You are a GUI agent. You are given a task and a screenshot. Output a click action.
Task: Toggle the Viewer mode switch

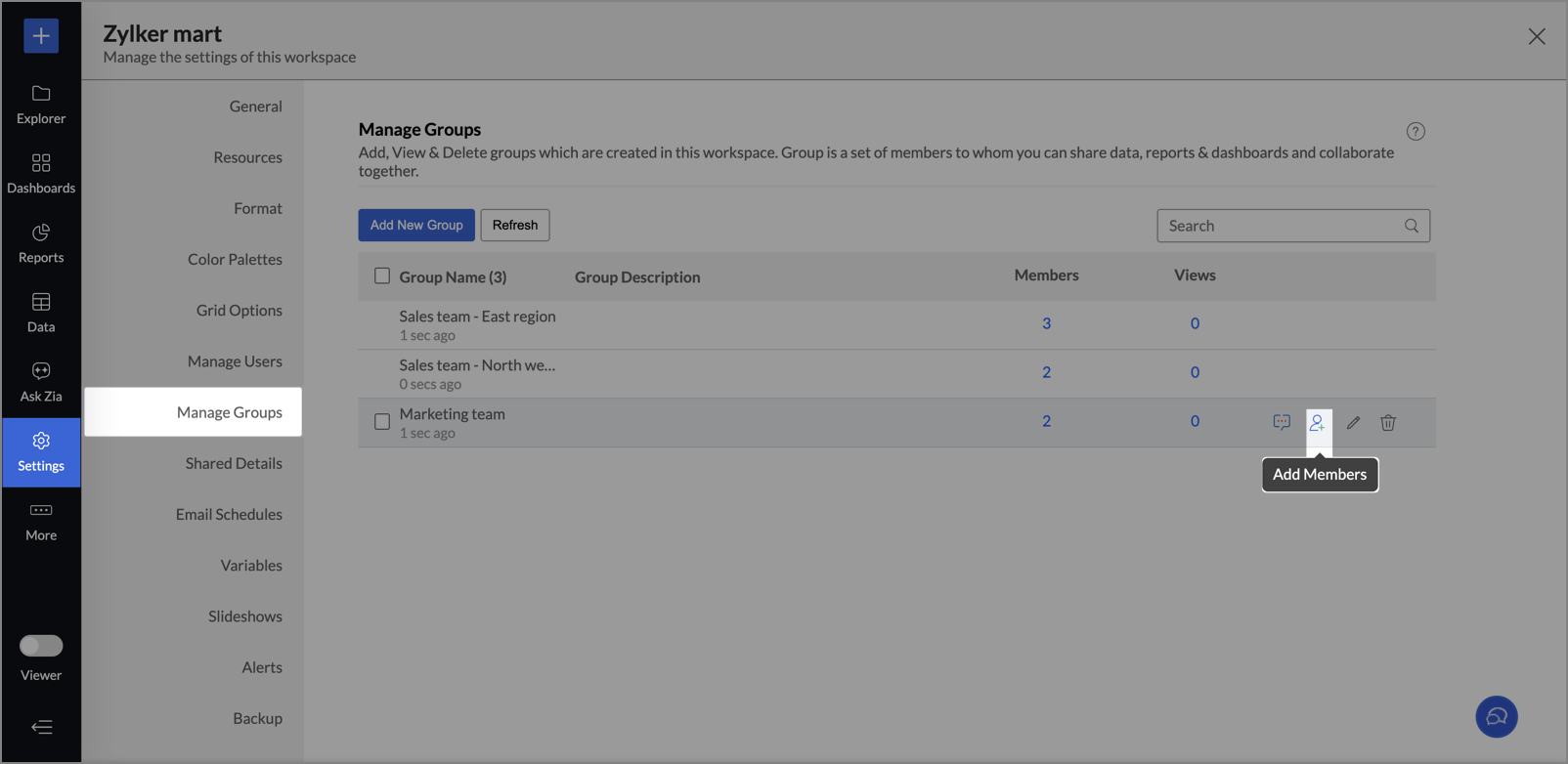(x=41, y=646)
